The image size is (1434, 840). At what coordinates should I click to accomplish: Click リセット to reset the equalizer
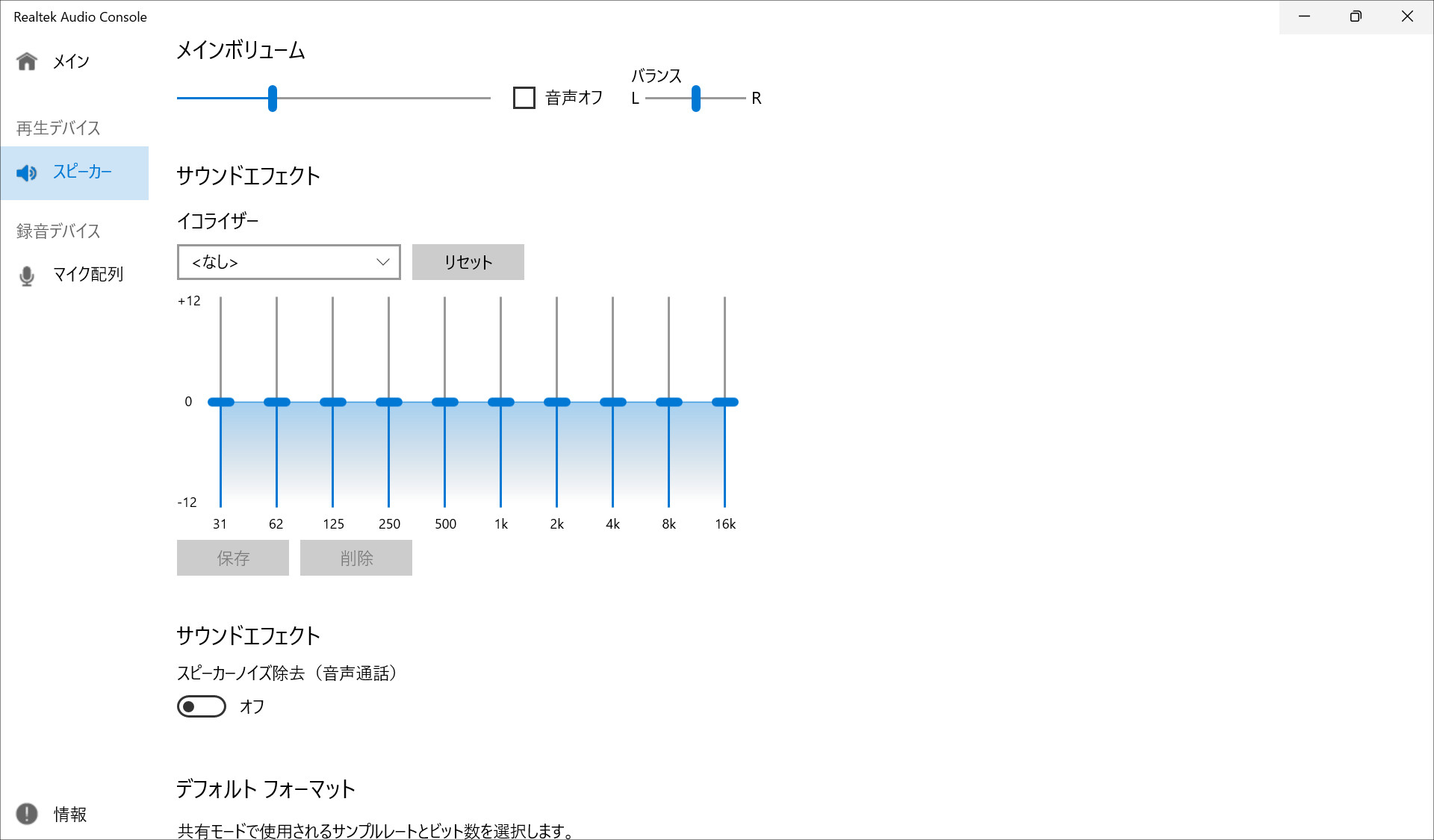[468, 262]
